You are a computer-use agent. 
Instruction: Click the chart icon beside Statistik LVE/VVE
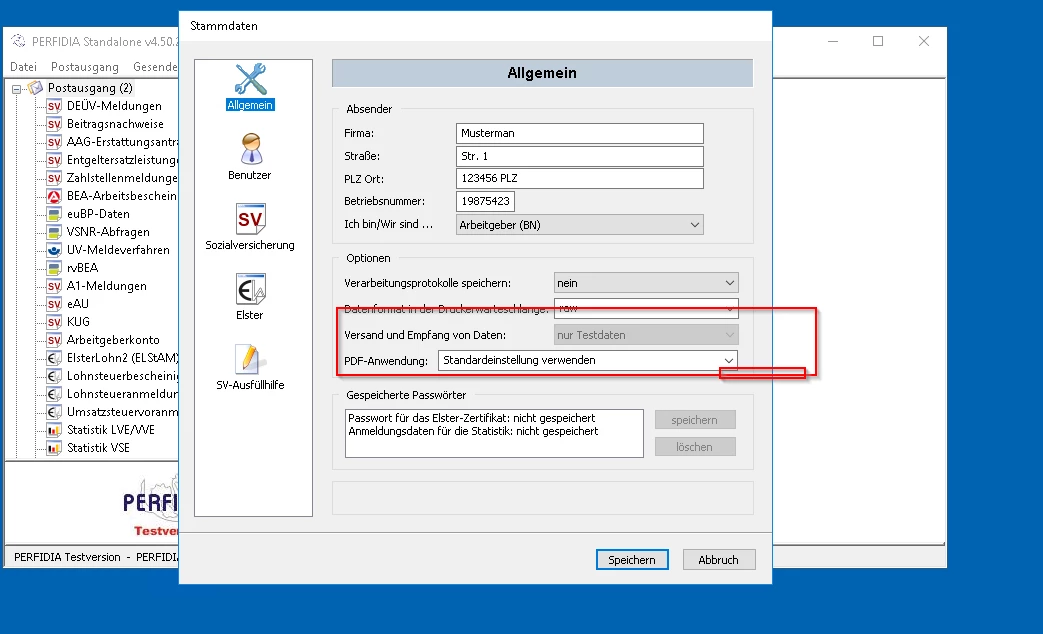click(x=55, y=430)
